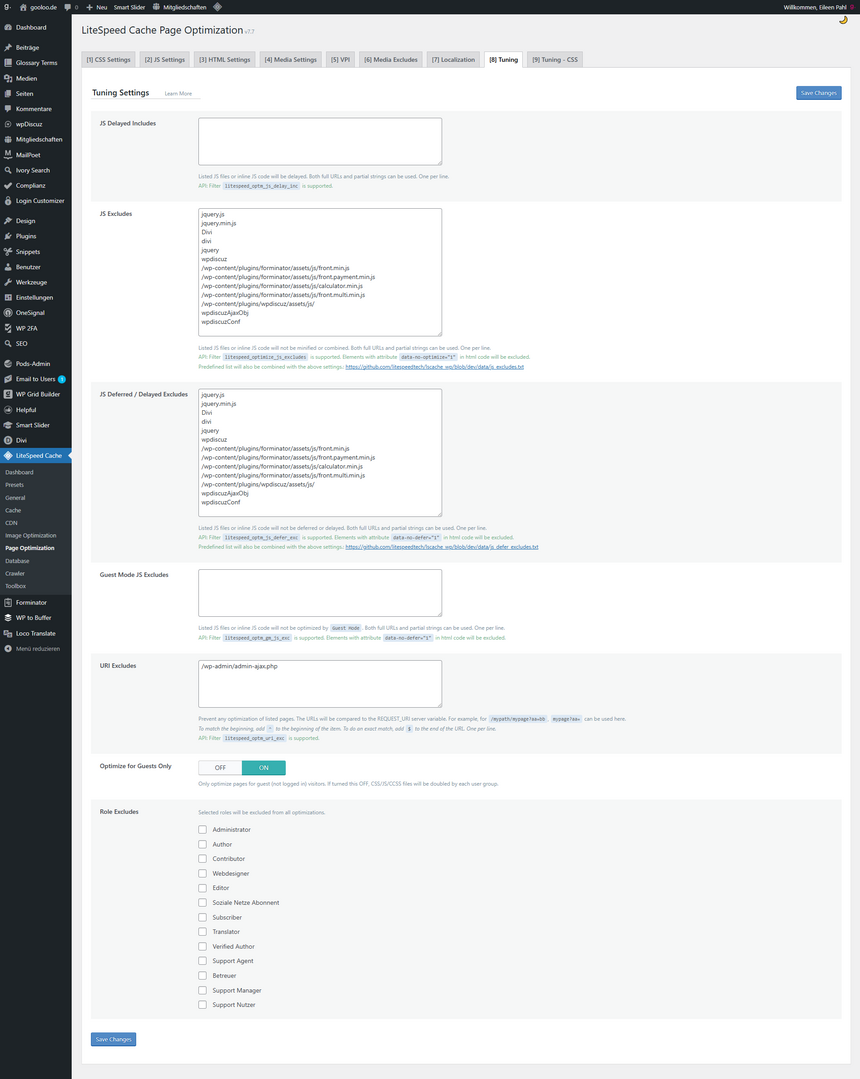Screen dimensions: 860x1079
Task: Click the comments bubble icon in top bar
Action: [x=70, y=7]
